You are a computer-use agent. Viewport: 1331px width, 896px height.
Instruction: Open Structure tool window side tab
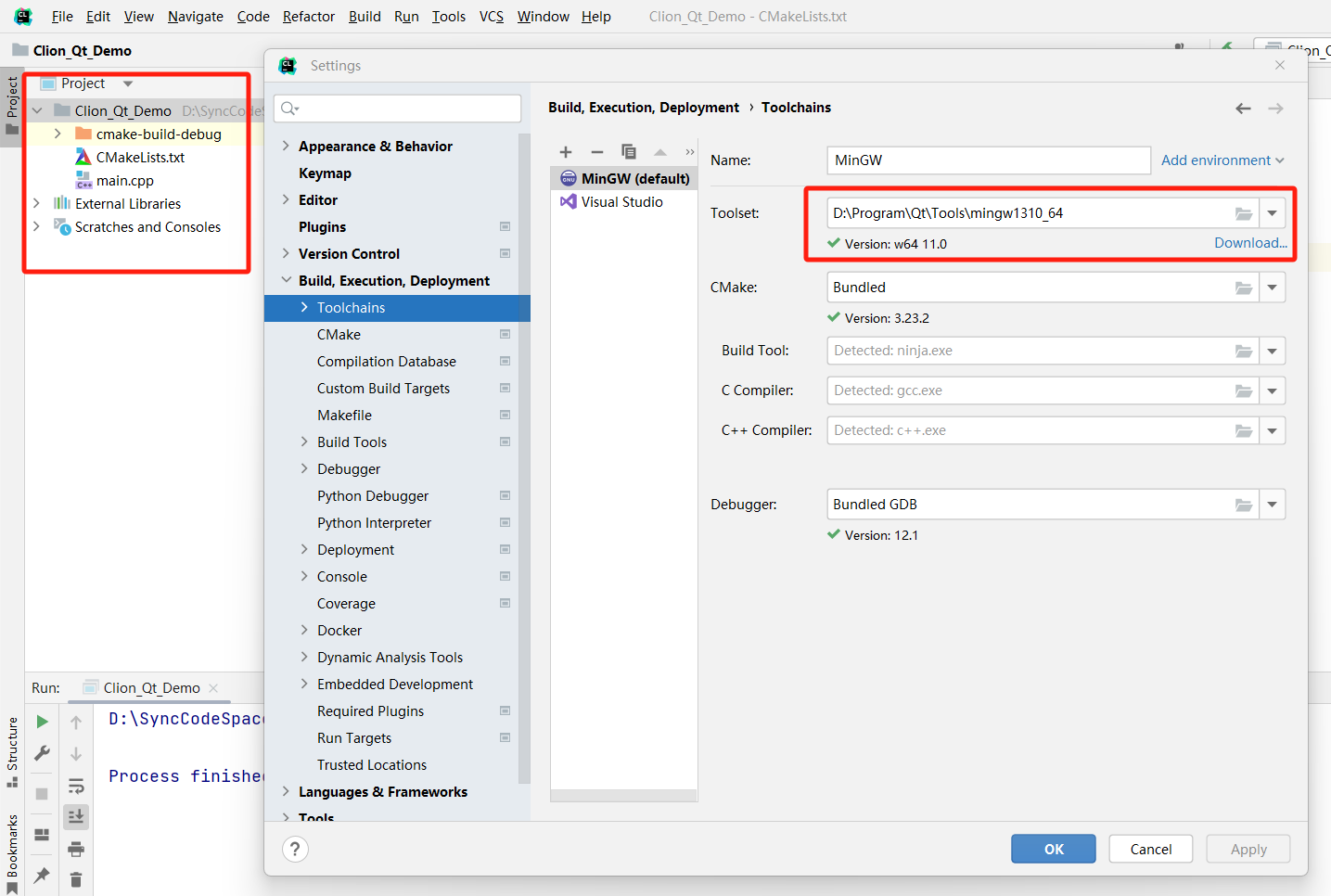pos(12,750)
